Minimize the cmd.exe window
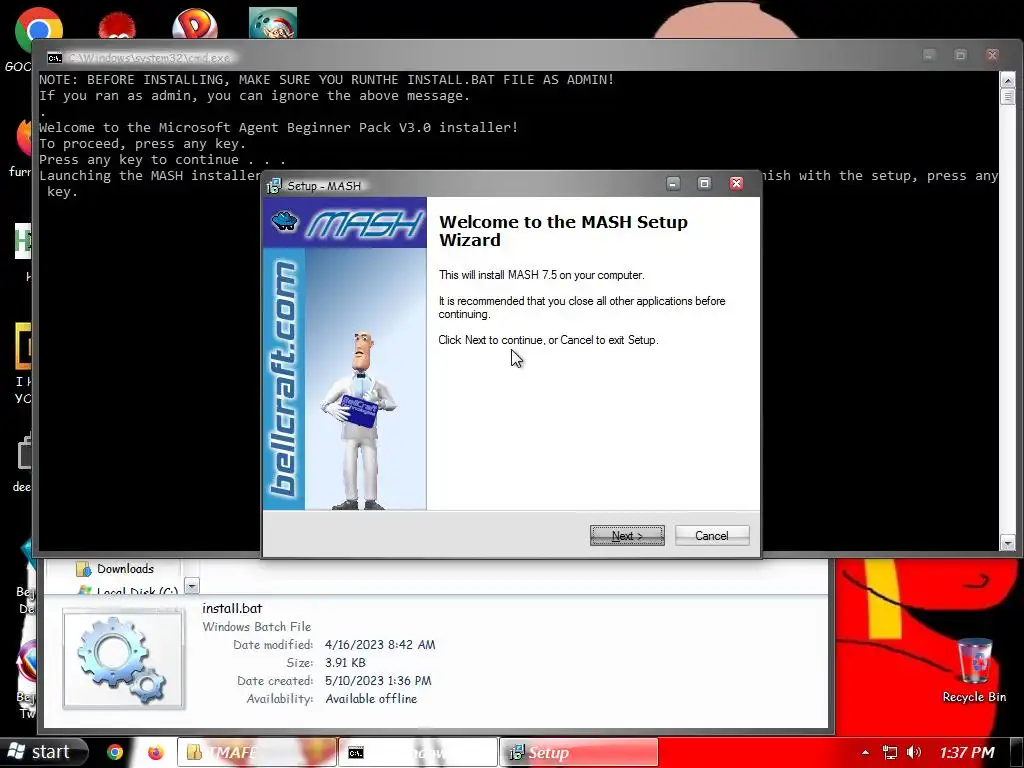 click(929, 56)
